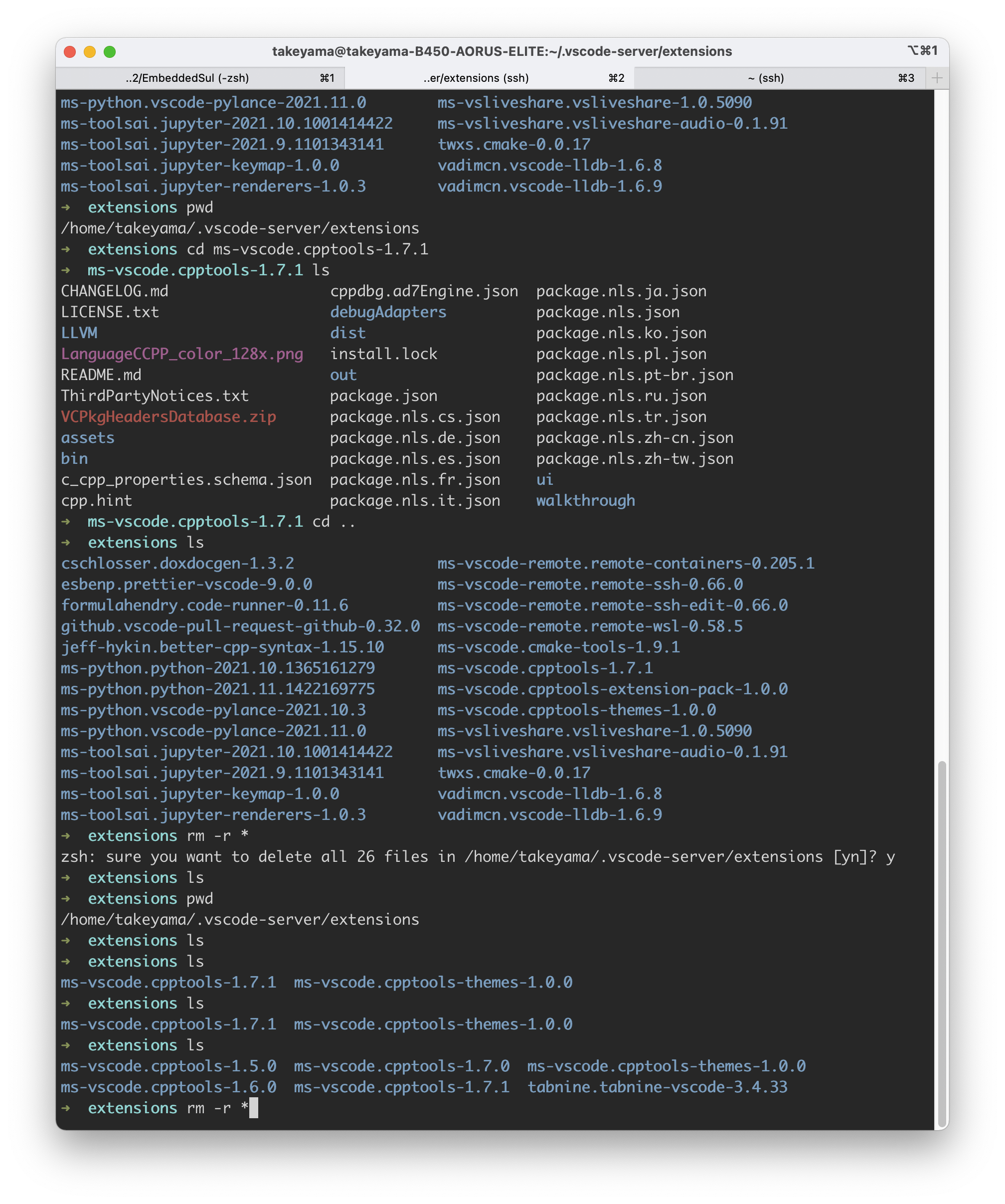Screen dimensions: 1005x1204
Task: Click the bin directory name
Action: 74,459
